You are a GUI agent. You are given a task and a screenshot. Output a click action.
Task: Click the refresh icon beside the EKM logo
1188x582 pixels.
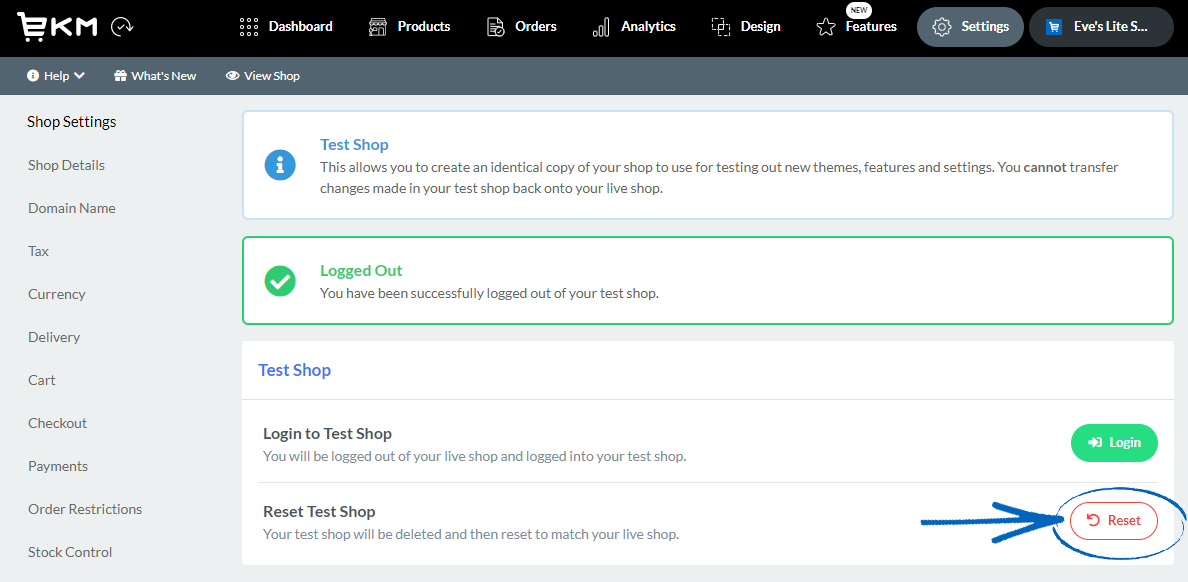click(122, 27)
